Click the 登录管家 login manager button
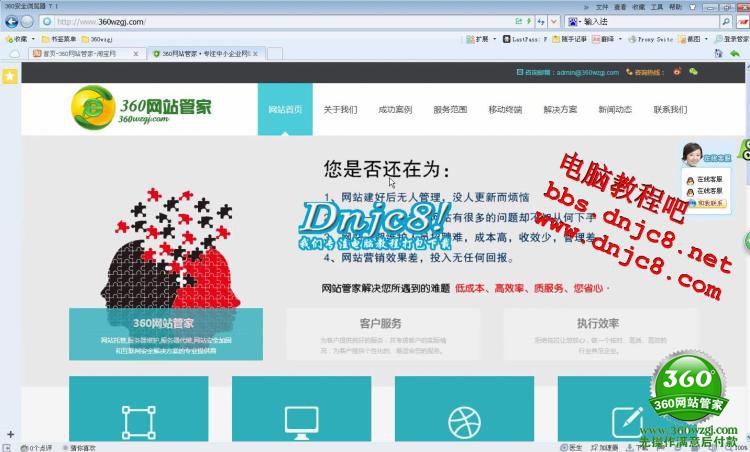 (732, 39)
